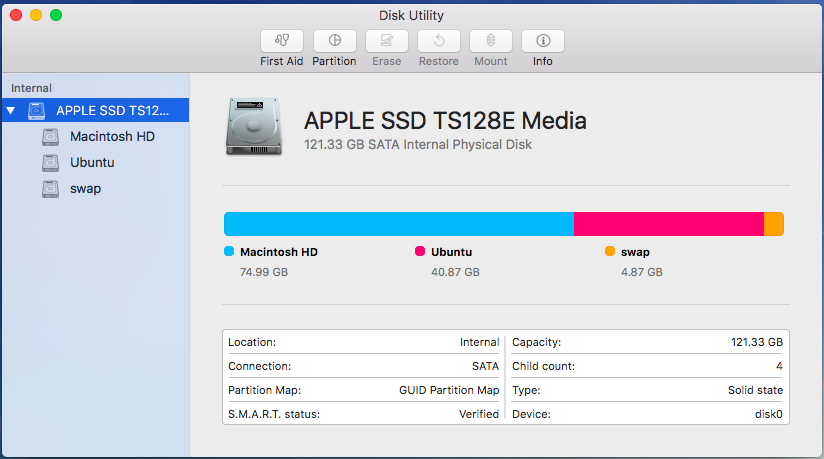Click the Connection SATA value
Image resolution: width=824 pixels, height=459 pixels.
click(x=485, y=366)
